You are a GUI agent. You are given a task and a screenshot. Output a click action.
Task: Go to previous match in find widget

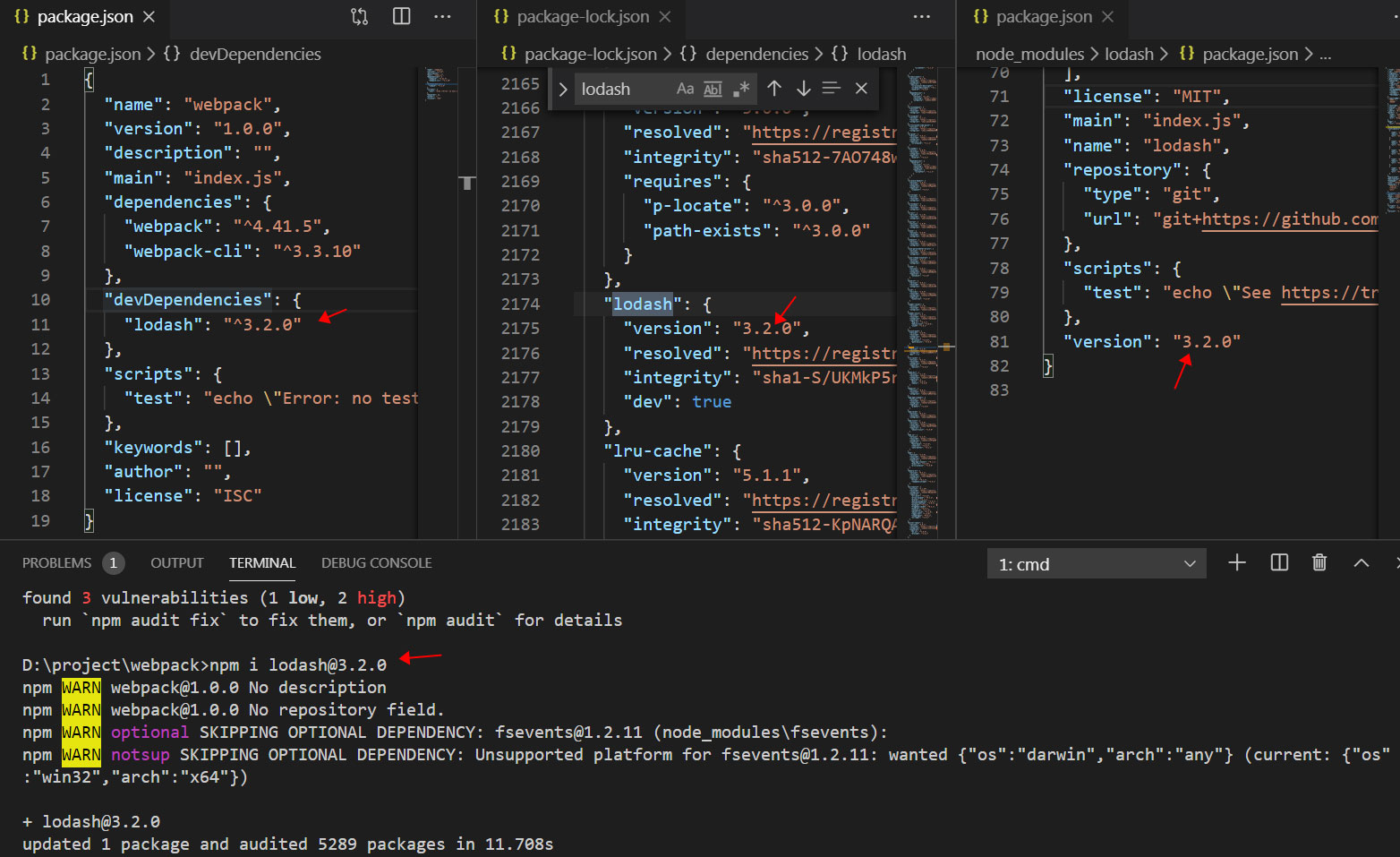point(774,88)
